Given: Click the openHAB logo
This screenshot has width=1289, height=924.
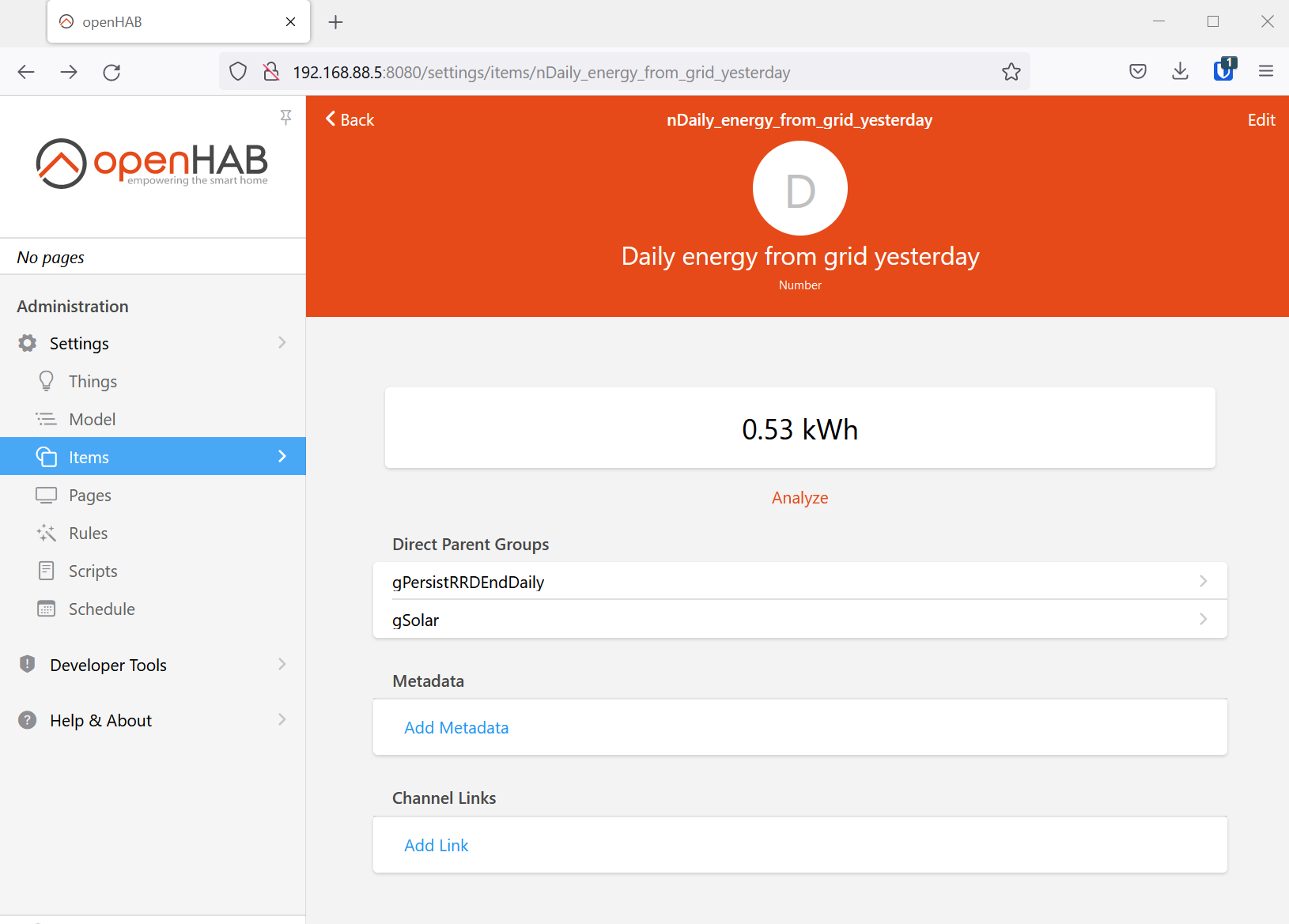Looking at the screenshot, I should (152, 164).
